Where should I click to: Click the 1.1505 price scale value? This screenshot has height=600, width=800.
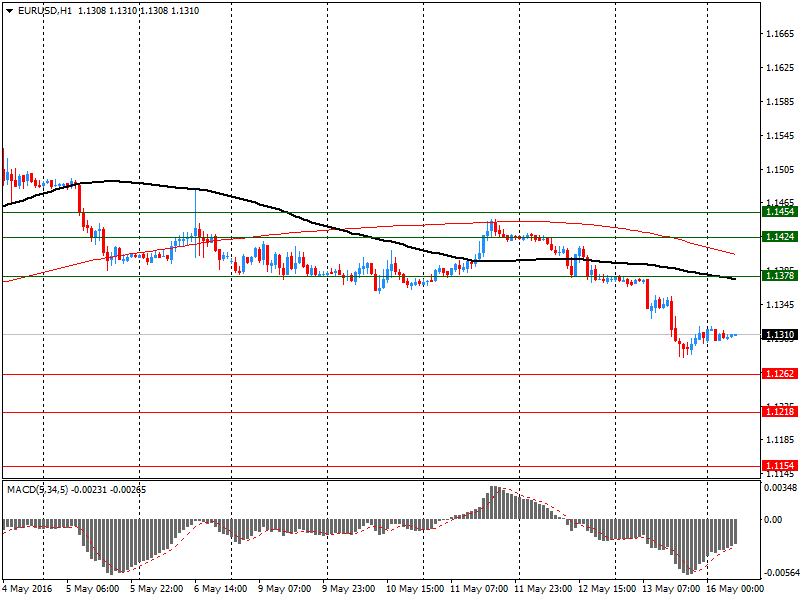point(780,169)
